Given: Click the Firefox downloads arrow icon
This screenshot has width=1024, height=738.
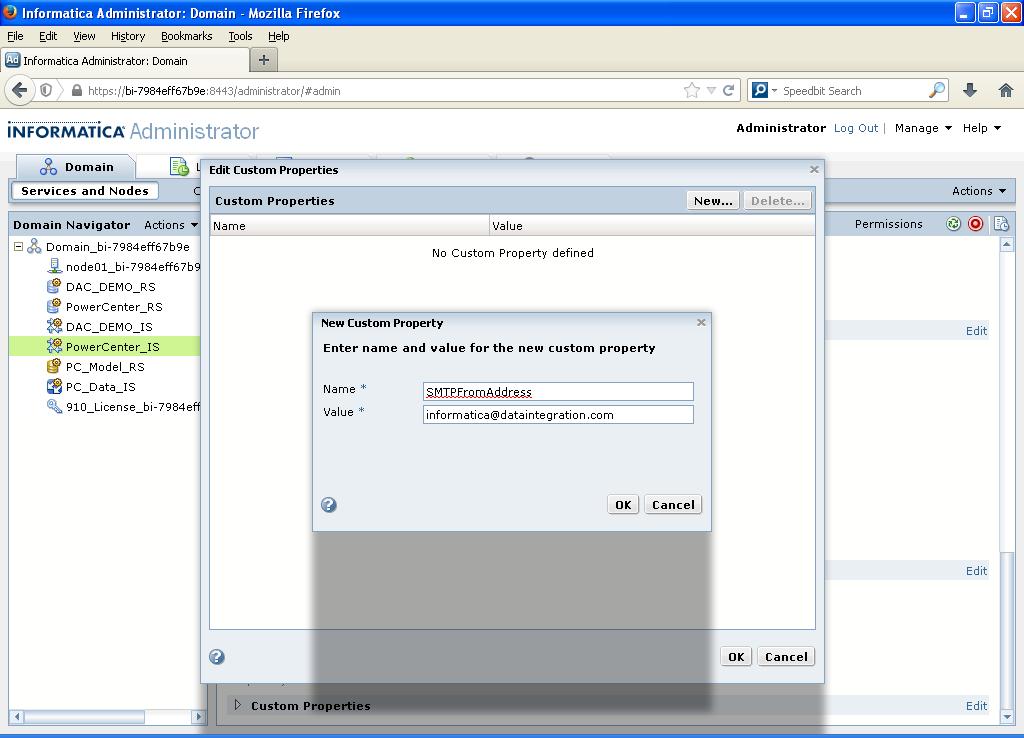Looking at the screenshot, I should click(970, 91).
